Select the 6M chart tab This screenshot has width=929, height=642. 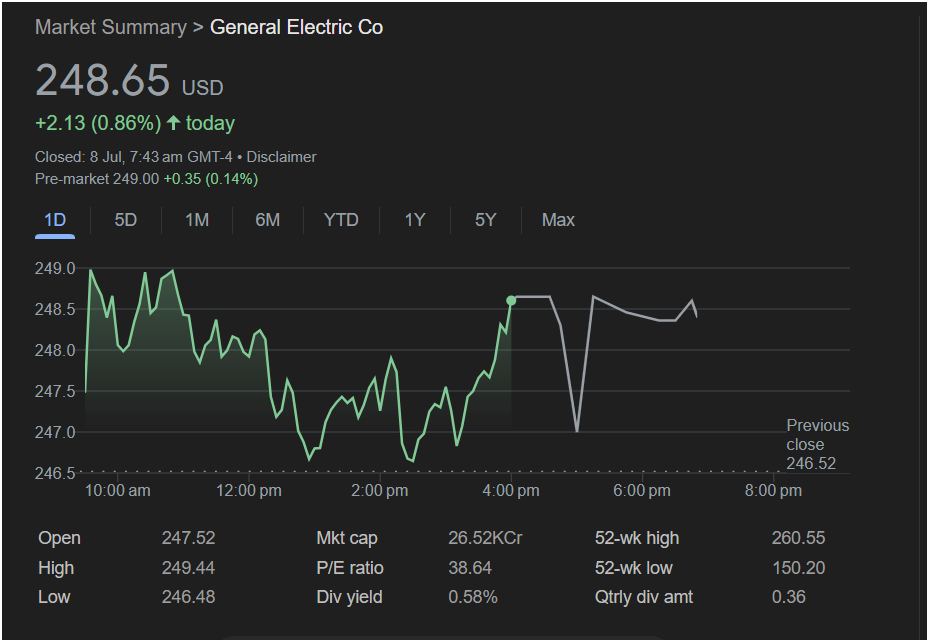coord(268,220)
